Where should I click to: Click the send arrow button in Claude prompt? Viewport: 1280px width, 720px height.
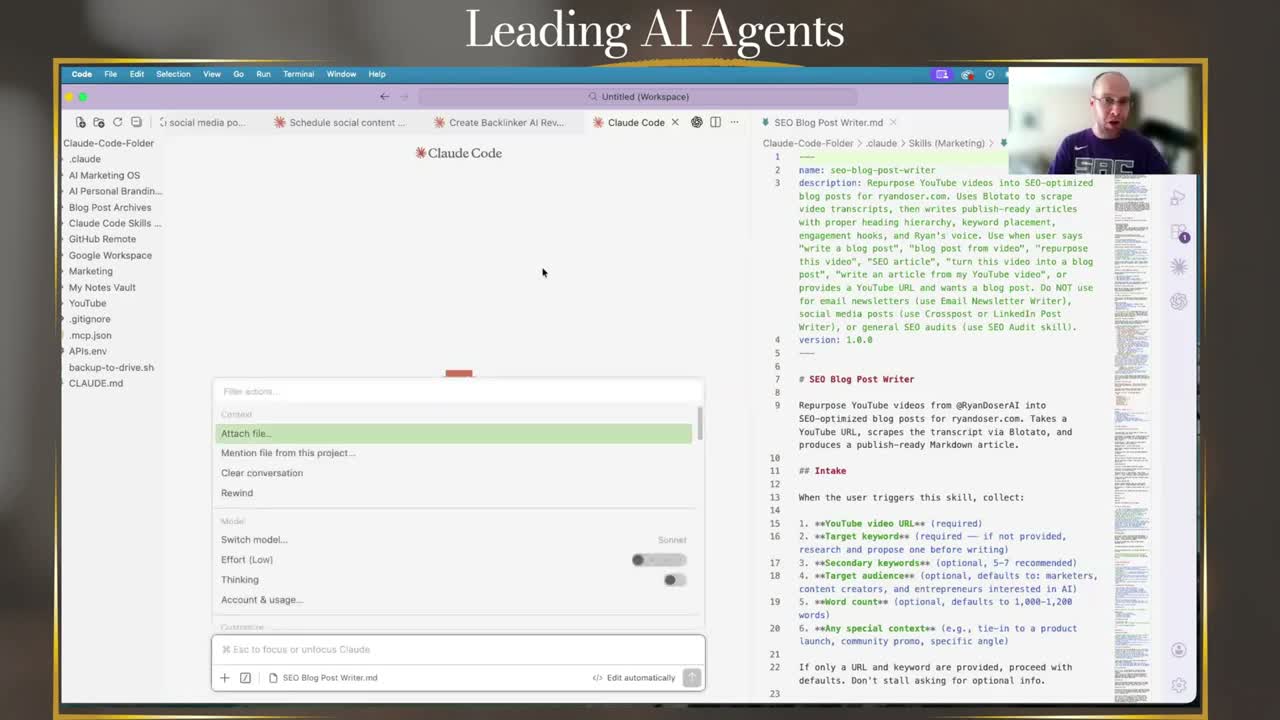[x=691, y=678]
